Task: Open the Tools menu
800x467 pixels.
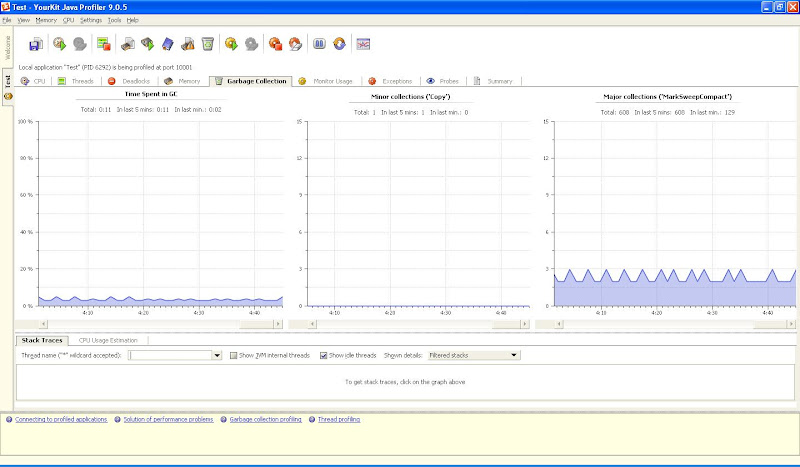Action: point(114,20)
